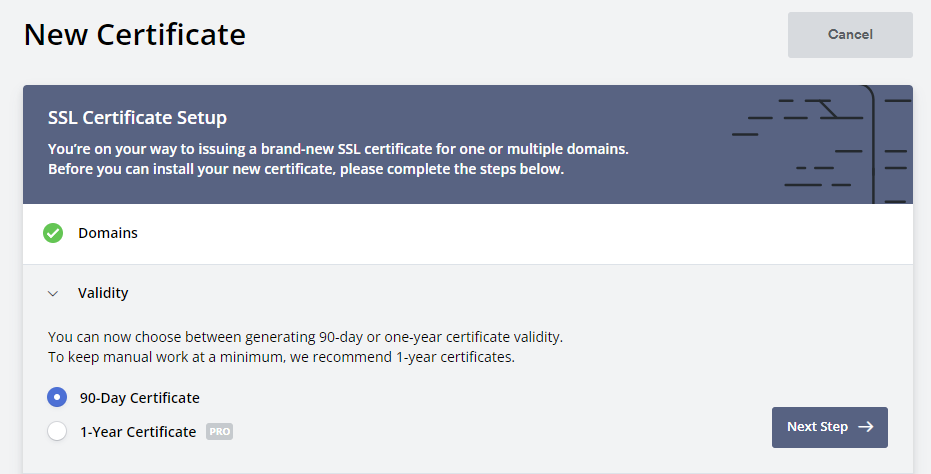Viewport: 931px width, 474px height.
Task: Click the '1-Year Certificate' label text
Action: tap(138, 432)
